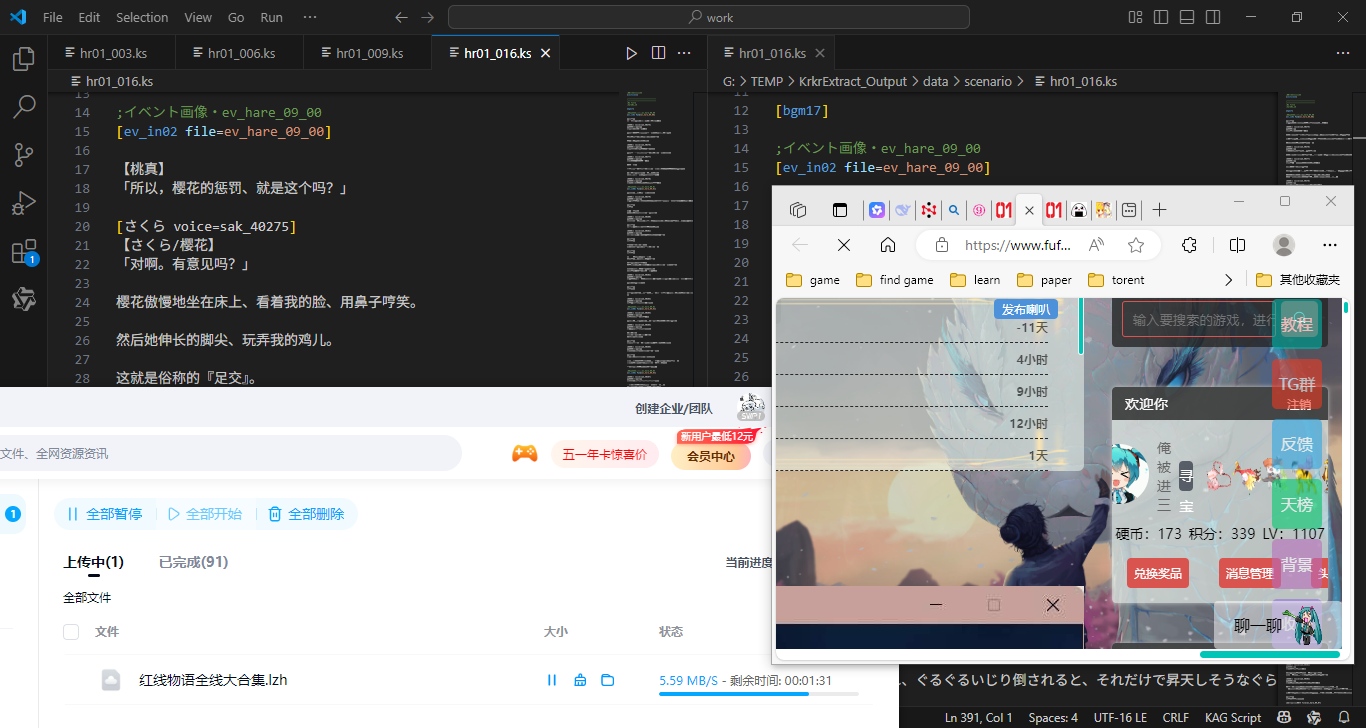1366x728 pixels.
Task: Click the browser home icon
Action: coord(888,245)
